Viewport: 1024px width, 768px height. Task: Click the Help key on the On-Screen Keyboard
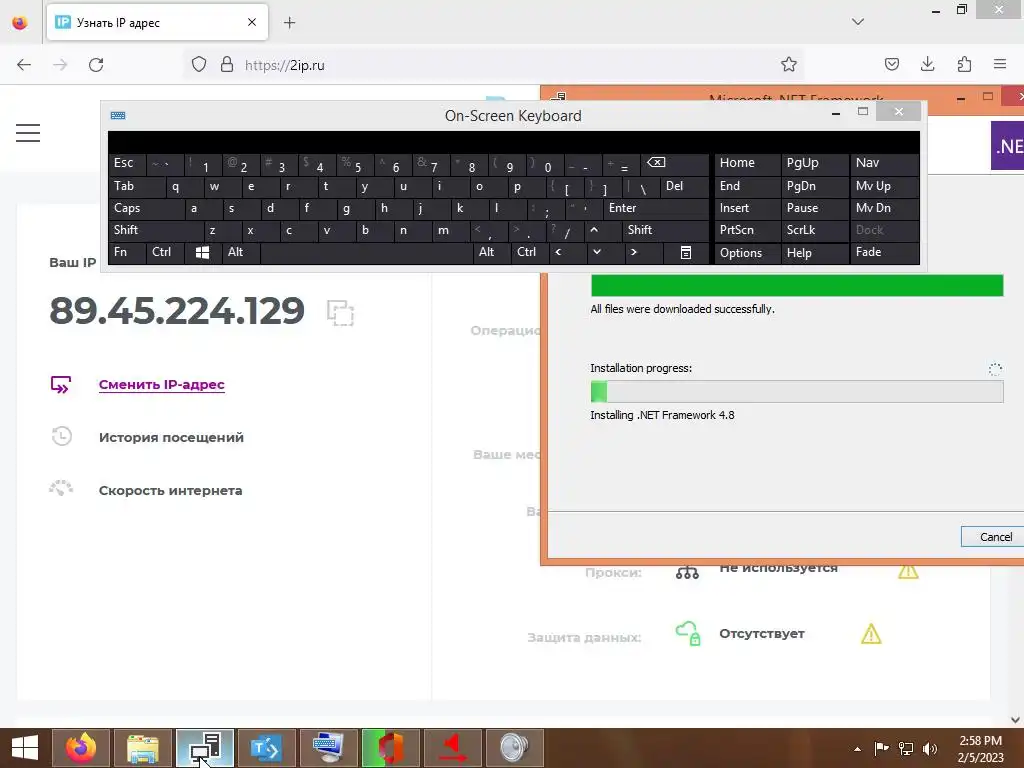click(x=814, y=253)
